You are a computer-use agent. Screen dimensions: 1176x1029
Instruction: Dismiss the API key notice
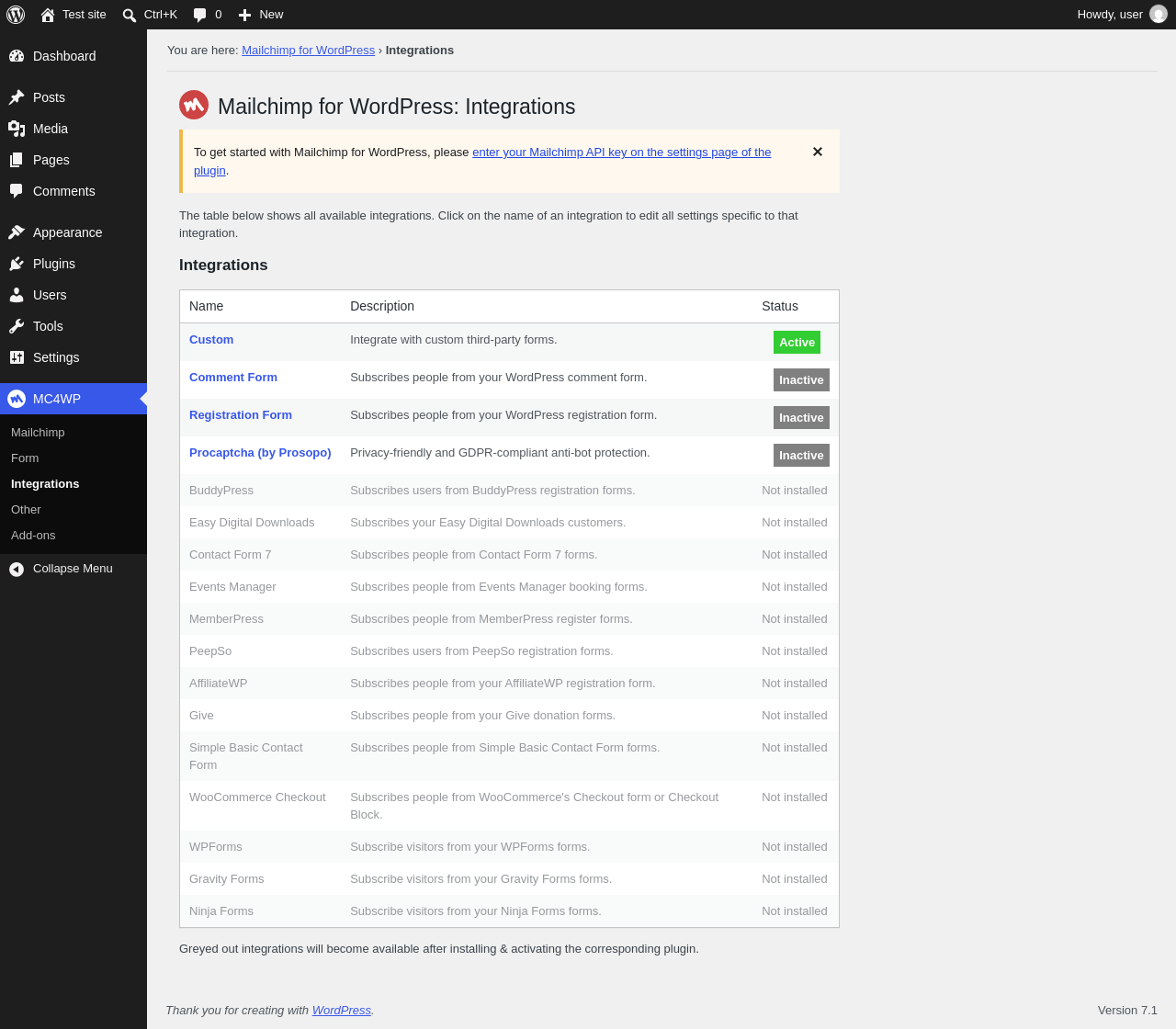[x=818, y=152]
